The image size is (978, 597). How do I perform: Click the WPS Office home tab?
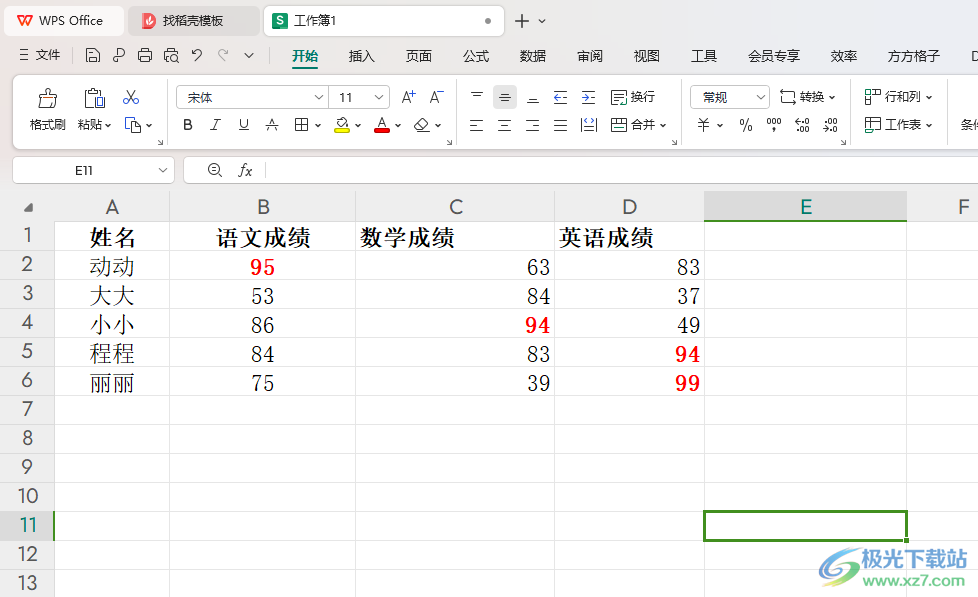pos(64,21)
